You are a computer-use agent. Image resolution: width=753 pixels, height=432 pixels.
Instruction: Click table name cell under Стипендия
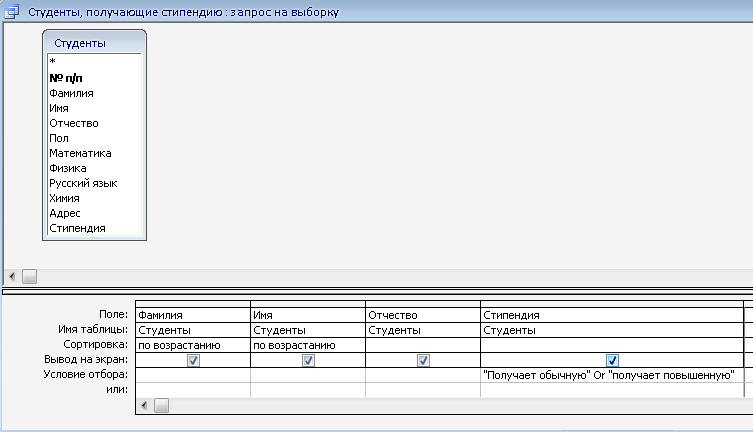click(612, 330)
